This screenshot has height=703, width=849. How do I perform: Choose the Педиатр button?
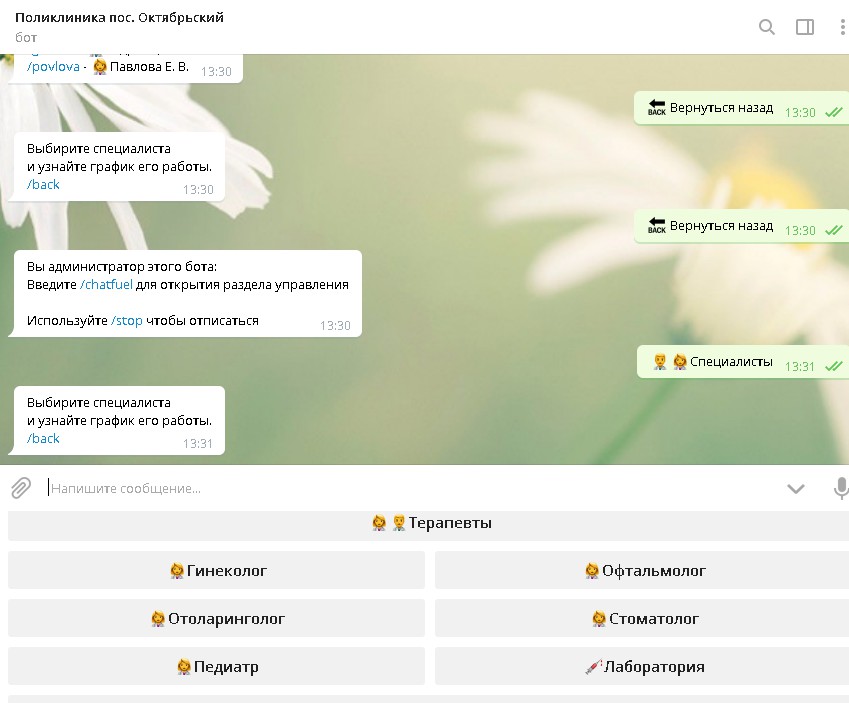[217, 666]
